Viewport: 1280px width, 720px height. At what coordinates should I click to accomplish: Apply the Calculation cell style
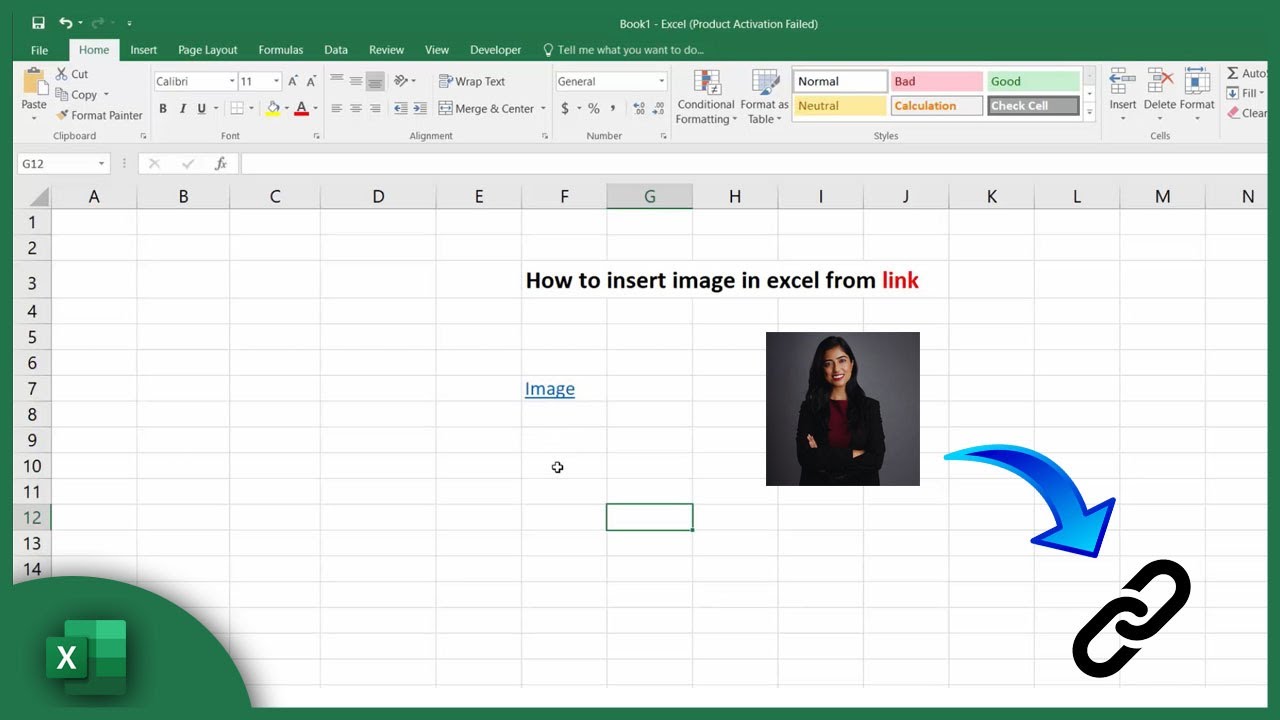tap(936, 105)
